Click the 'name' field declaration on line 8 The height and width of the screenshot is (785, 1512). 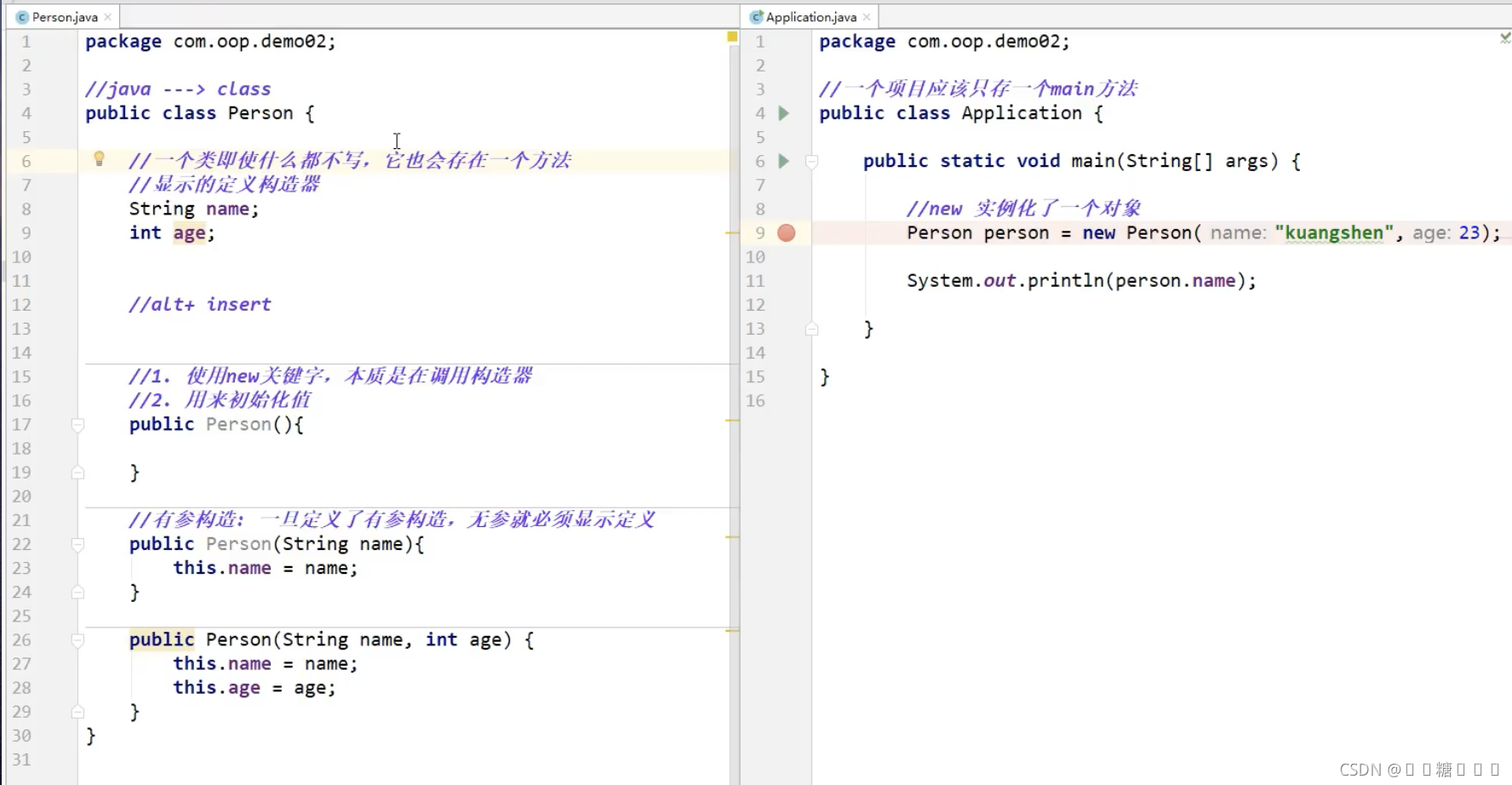[x=227, y=209]
